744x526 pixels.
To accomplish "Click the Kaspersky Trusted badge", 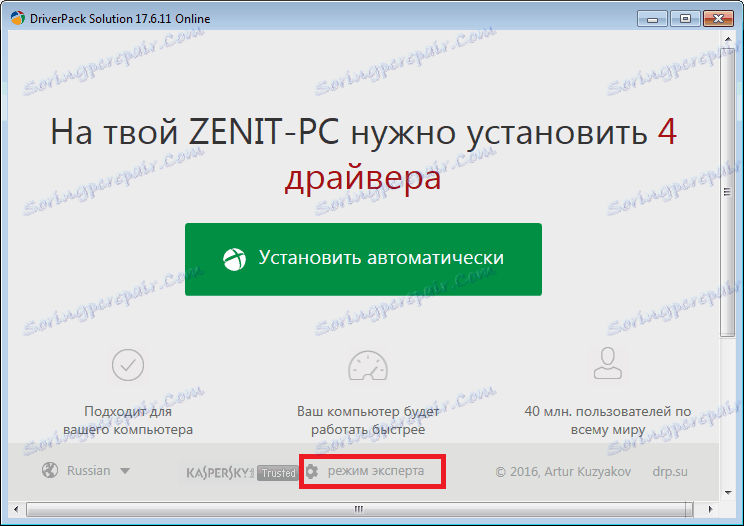I will pos(241,473).
